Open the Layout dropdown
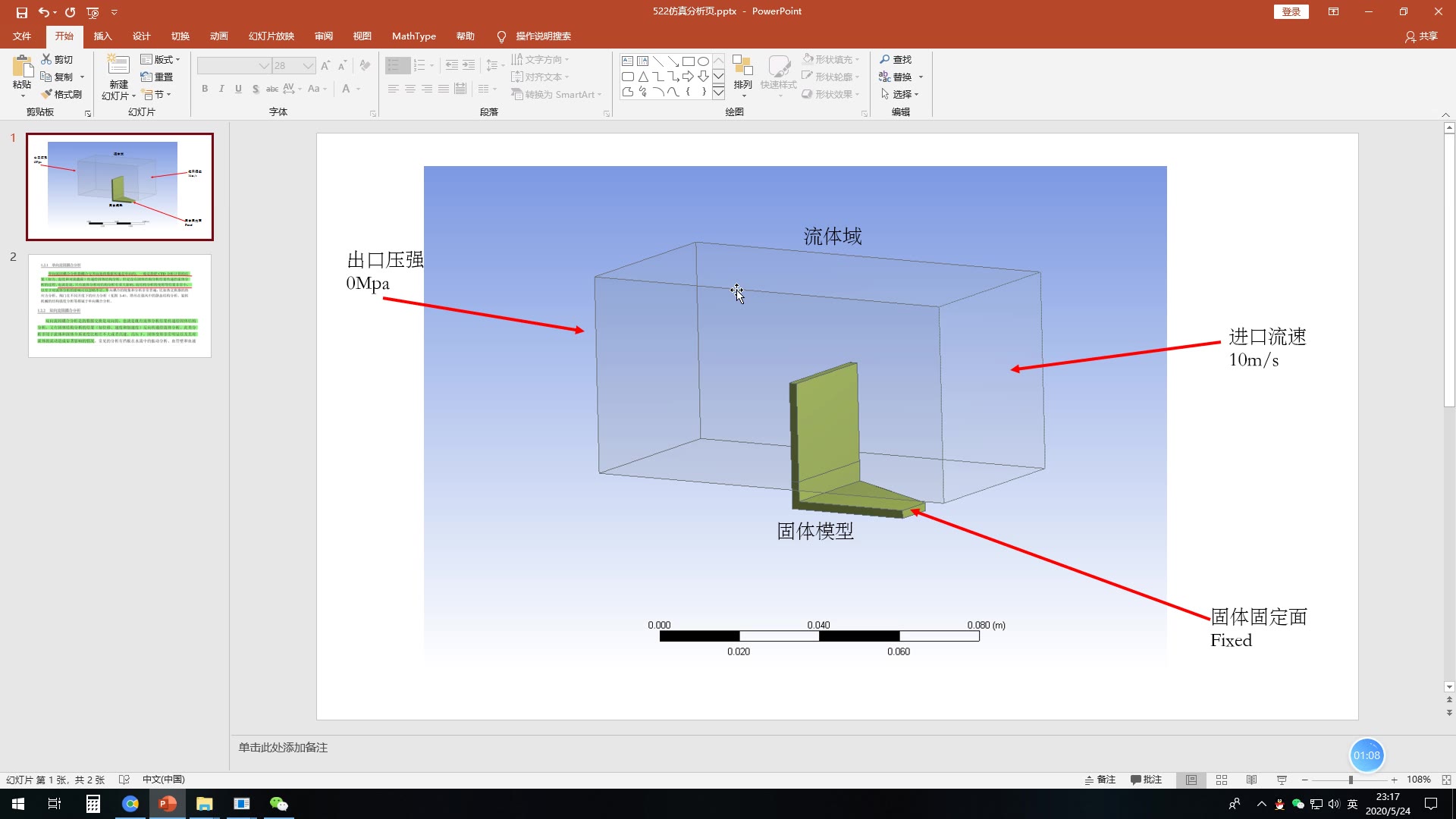Viewport: 1456px width, 819px height. click(161, 59)
